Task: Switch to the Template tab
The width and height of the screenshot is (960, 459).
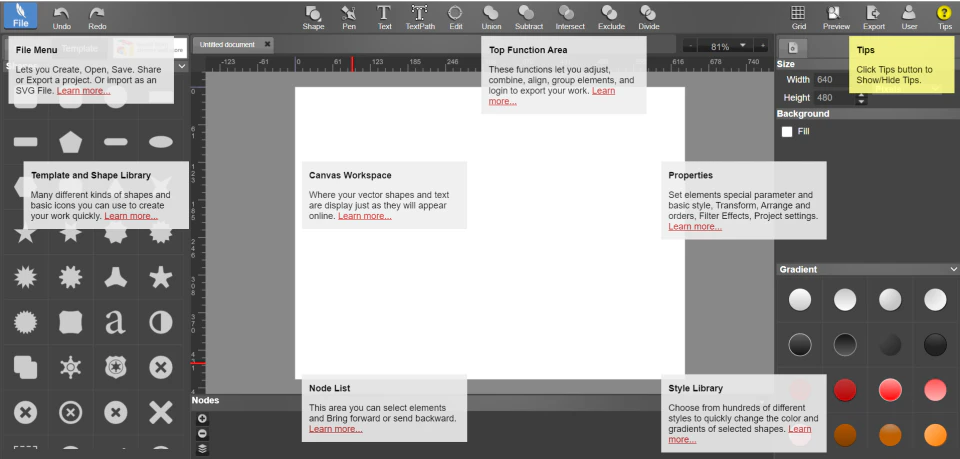Action: click(x=80, y=48)
